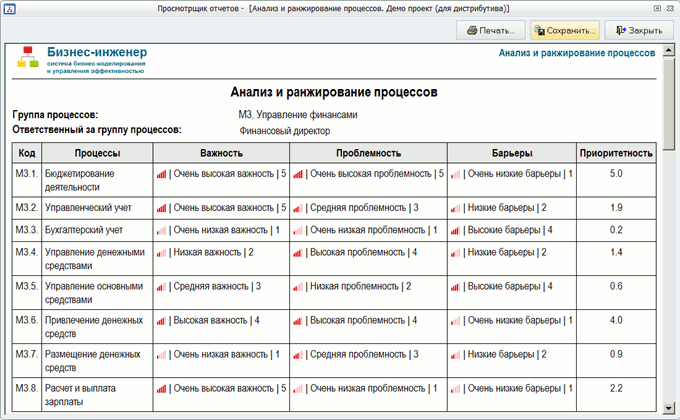680x420 pixels.
Task: Click the Бухгалтерский учет process cell
Action: 97,230
